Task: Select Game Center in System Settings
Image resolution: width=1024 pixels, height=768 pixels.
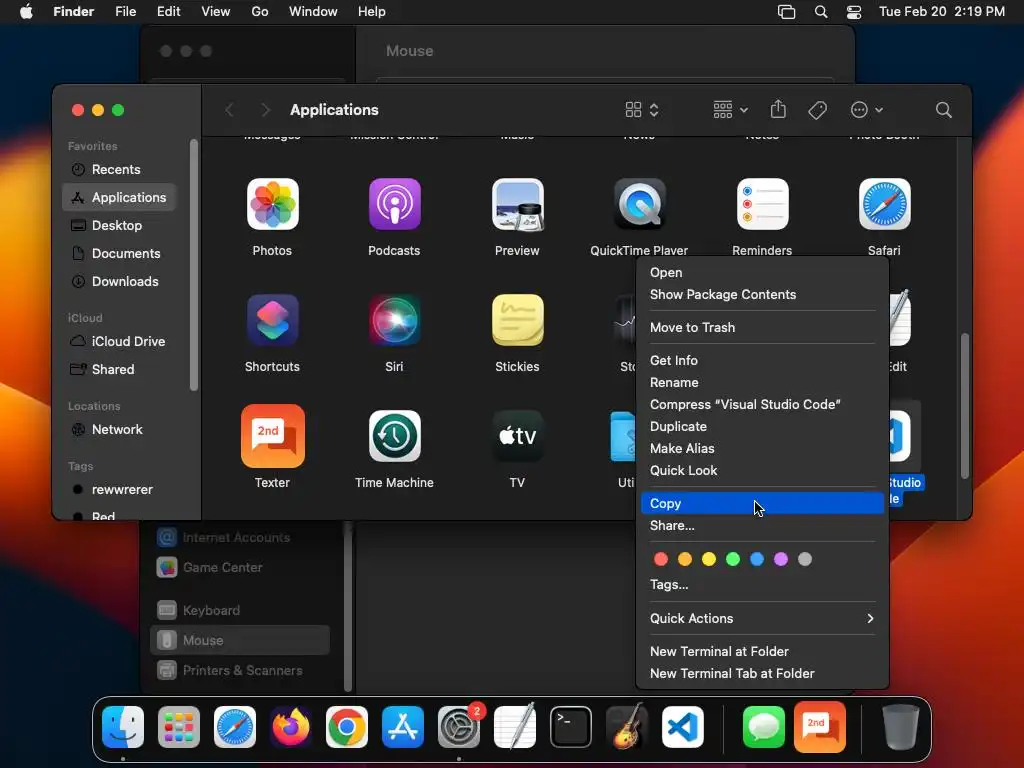Action: pyautogui.click(x=240, y=568)
